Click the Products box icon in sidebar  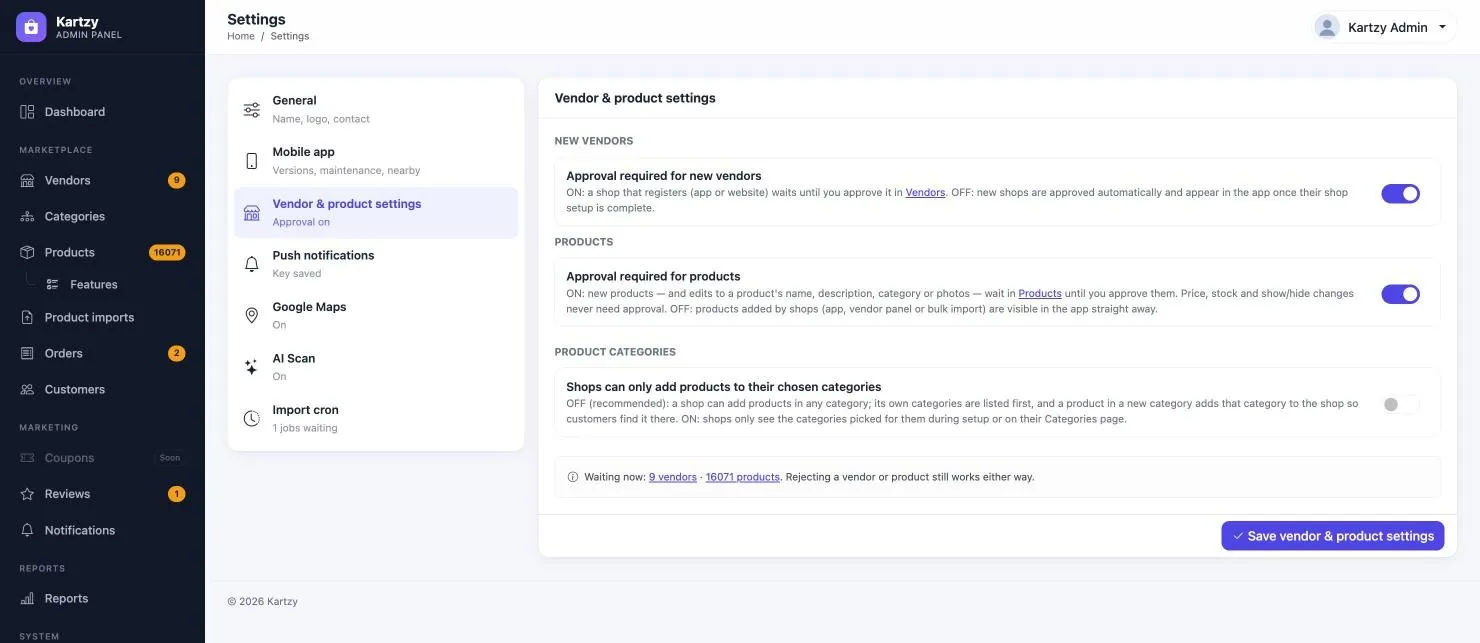27,253
